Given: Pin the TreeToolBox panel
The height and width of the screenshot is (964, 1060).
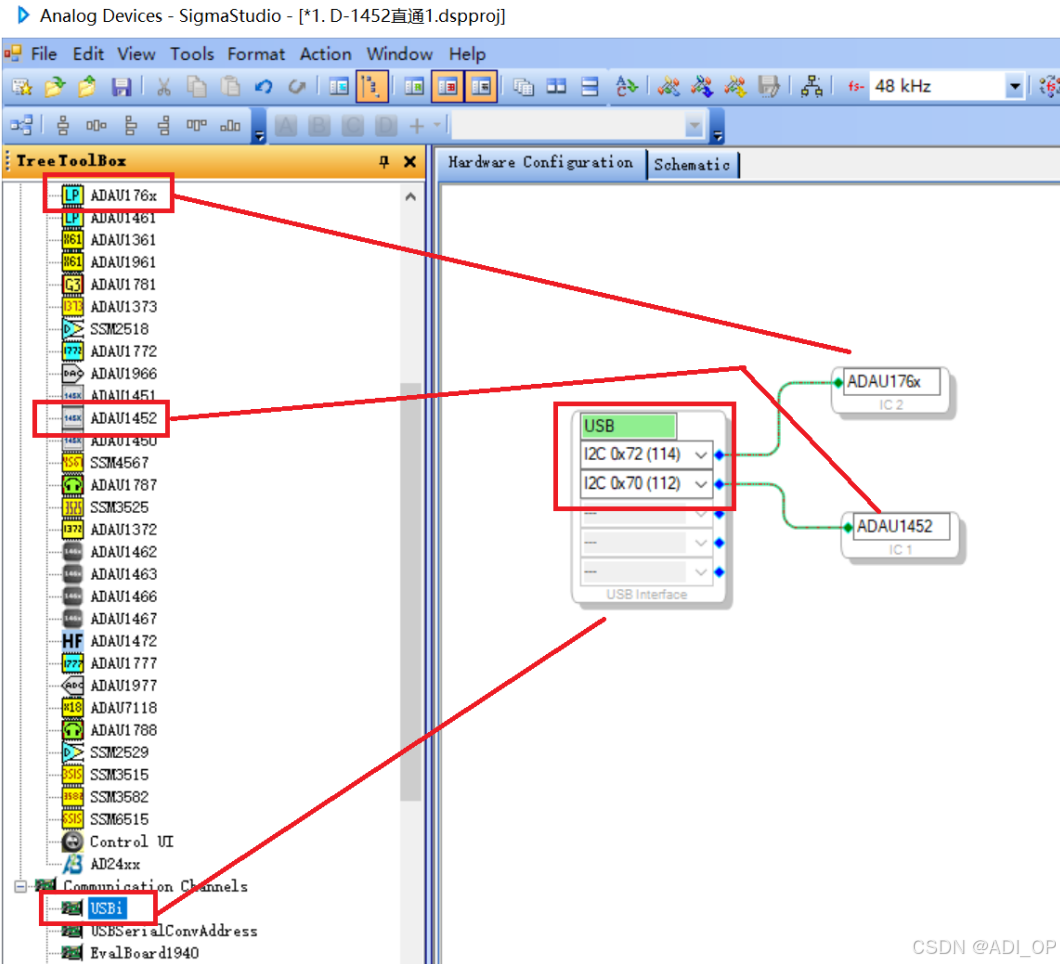Looking at the screenshot, I should [x=384, y=162].
